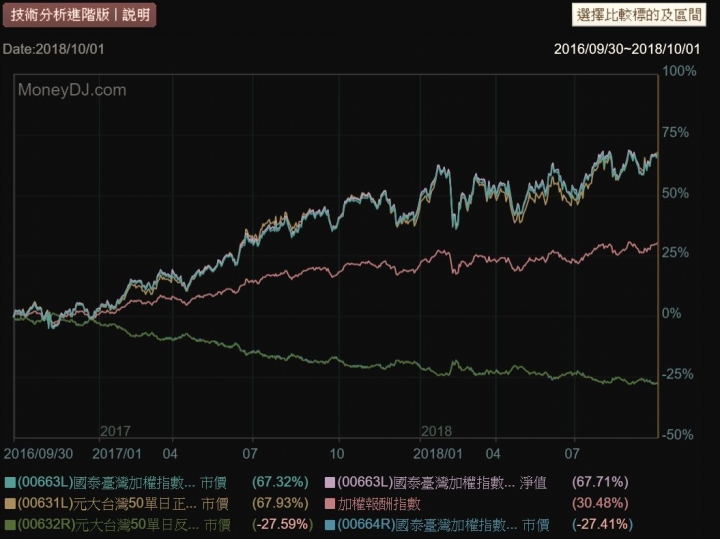Screen dimensions: 720x539
Task: Click teal swatch for 00663L 市價
Action: click(10, 483)
